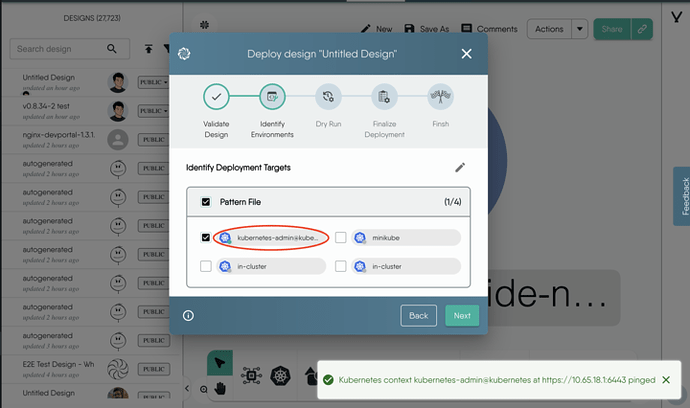Open the Comments panel
Viewport: 690px width, 408px height.
pyautogui.click(x=489, y=29)
